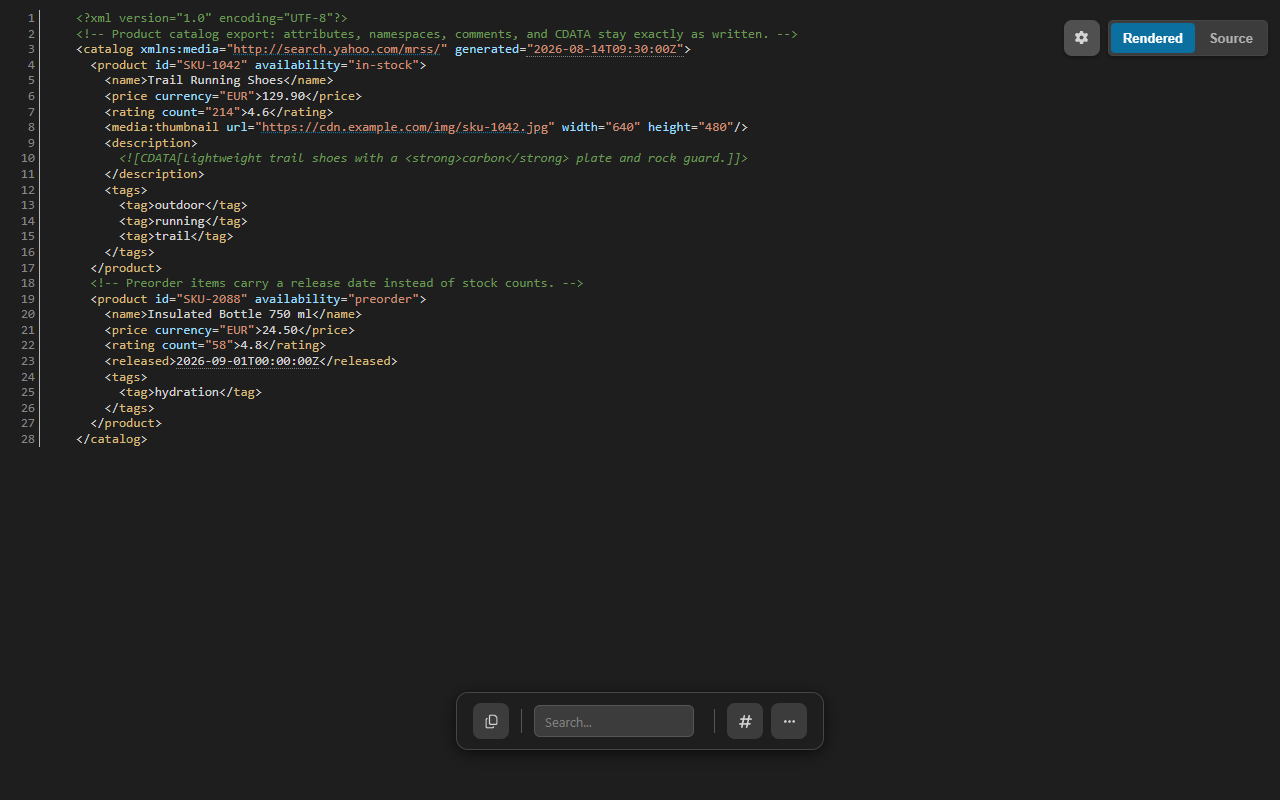The image size is (1280, 800).
Task: Click the rating value 4.6
Action: [258, 112]
